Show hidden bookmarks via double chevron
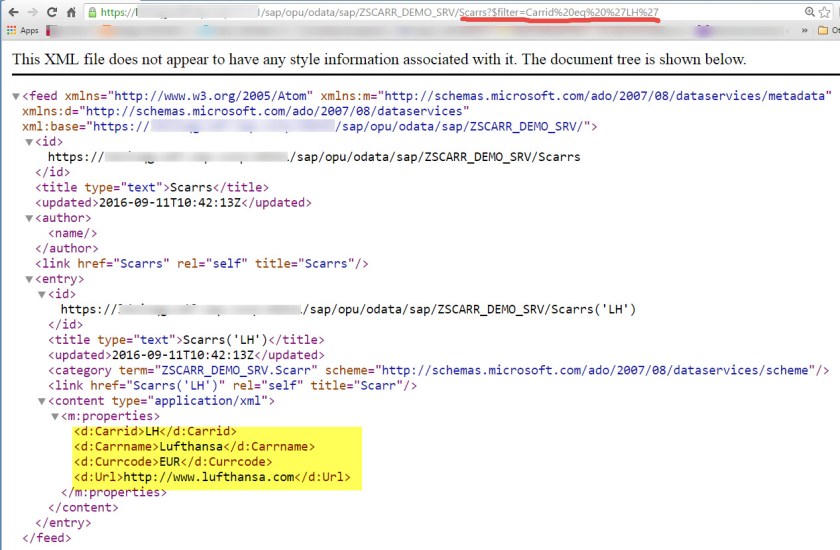This screenshot has height=550, width=840. 804,31
